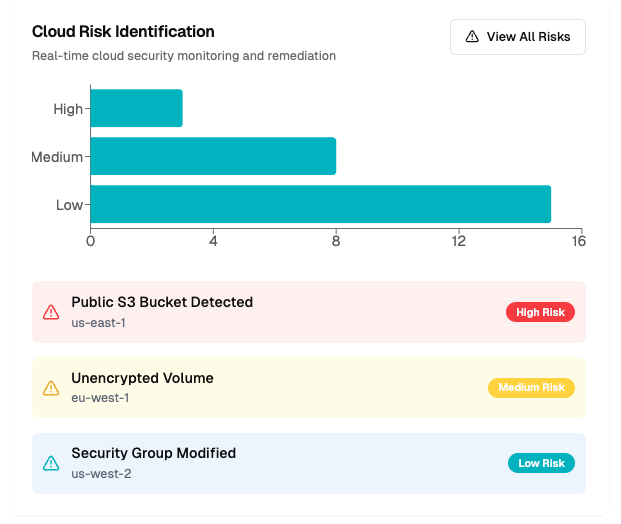Open the Public S3 Bucket Detected alert title
621x524 pixels.
click(x=162, y=302)
